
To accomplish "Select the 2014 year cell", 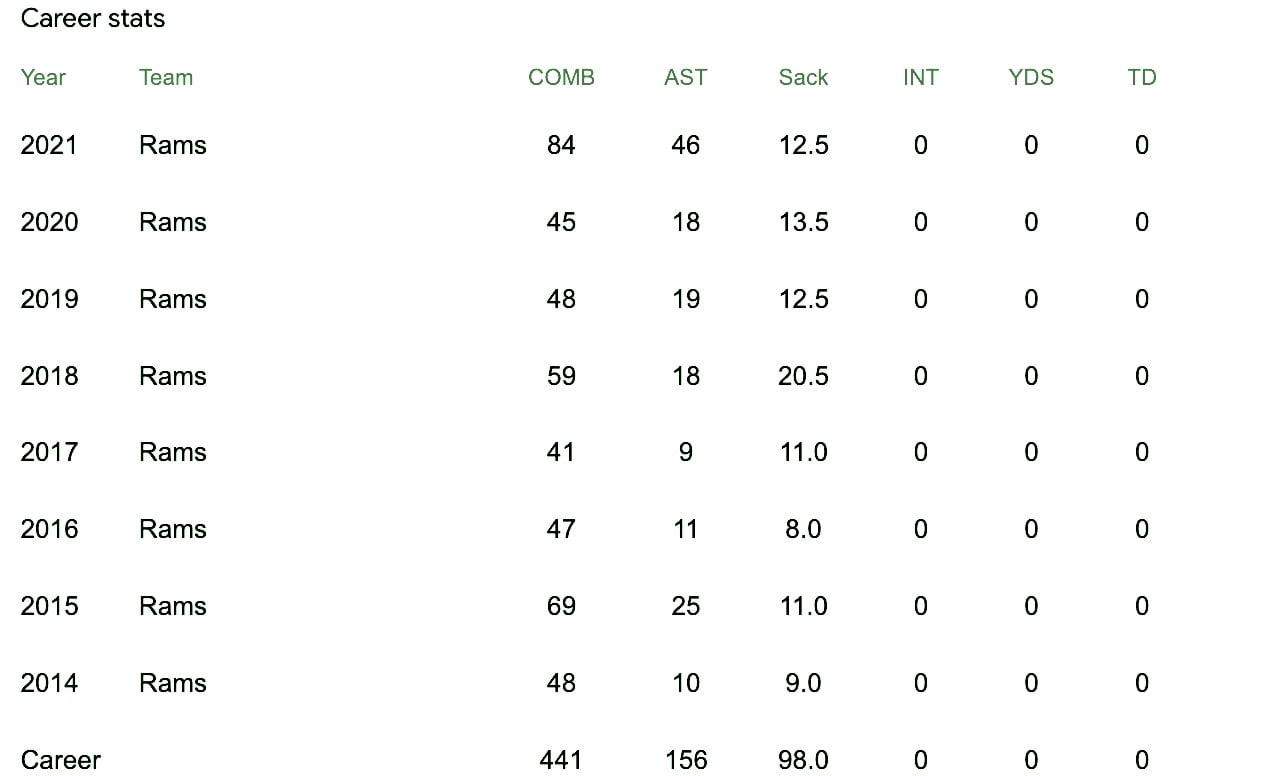I will click(49, 683).
